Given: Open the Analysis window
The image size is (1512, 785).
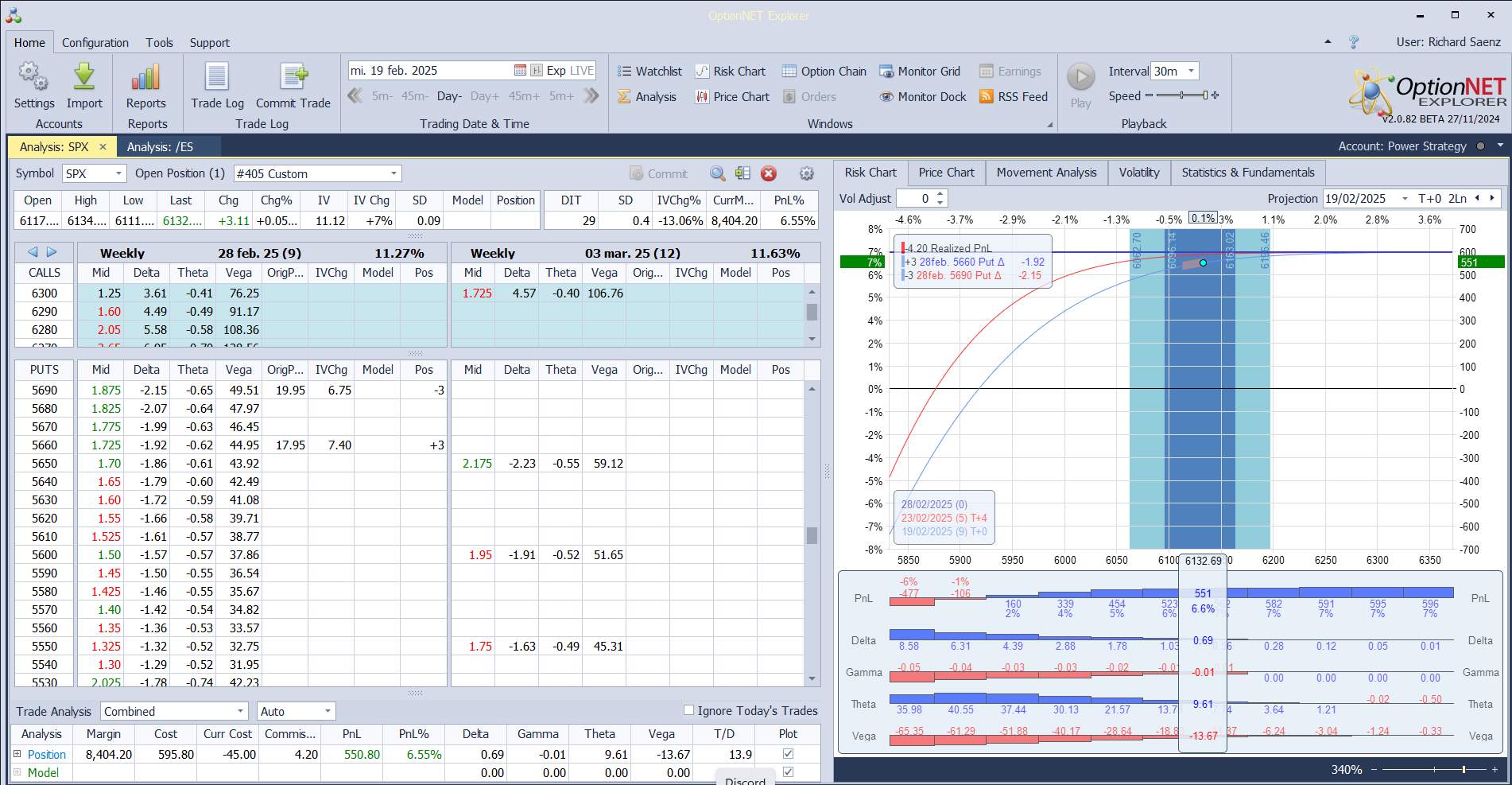Looking at the screenshot, I should point(647,97).
